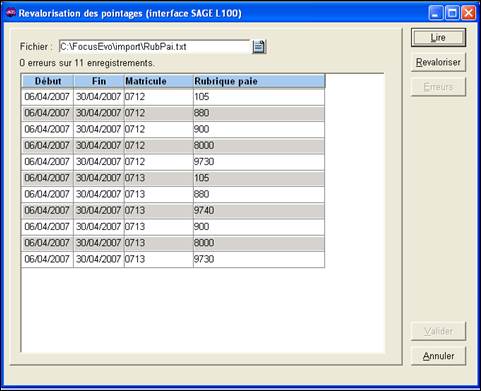
Task: Open the file browse icon beside Fichier
Action: coord(259,47)
